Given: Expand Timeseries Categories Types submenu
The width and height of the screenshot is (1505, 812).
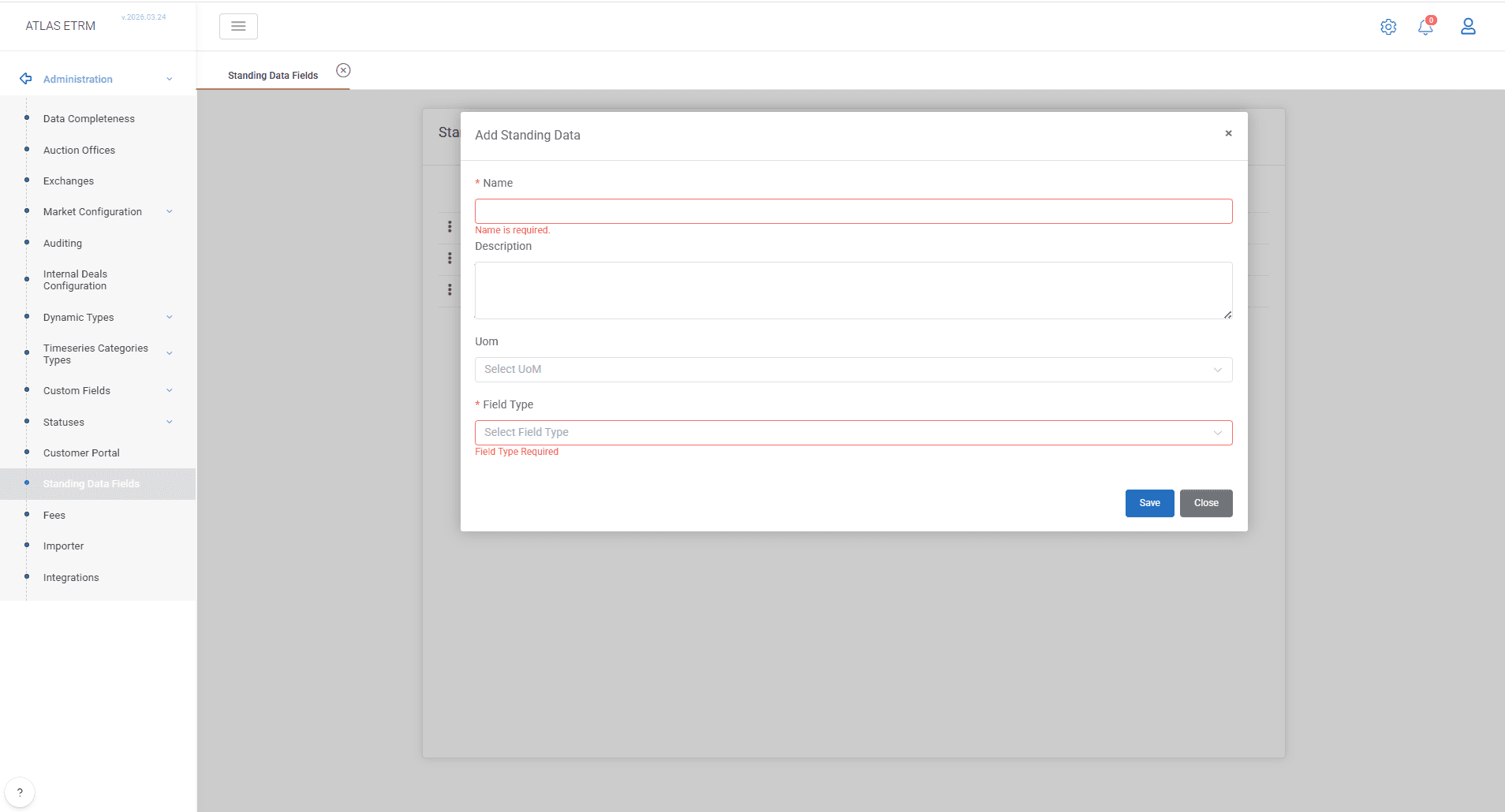Looking at the screenshot, I should click(x=169, y=353).
